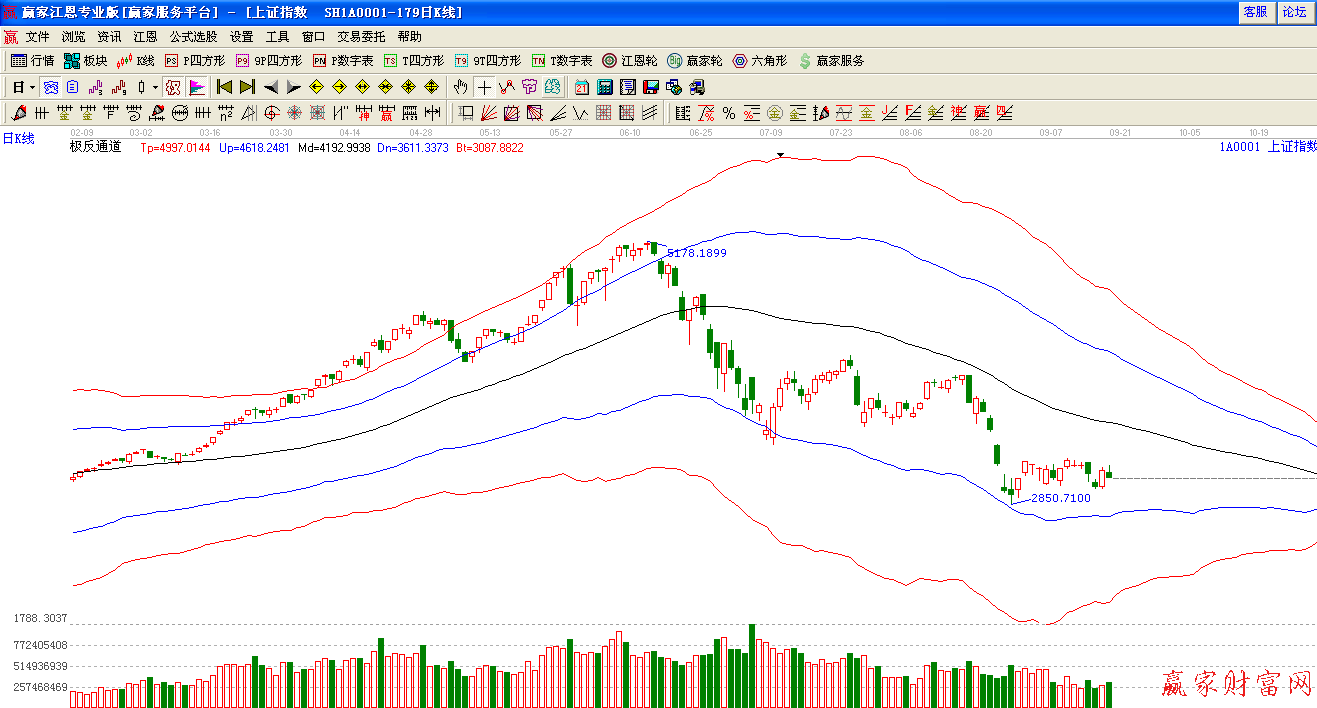Image resolution: width=1317 pixels, height=708 pixels.
Task: Select the hand pan tool icon
Action: pyautogui.click(x=461, y=87)
